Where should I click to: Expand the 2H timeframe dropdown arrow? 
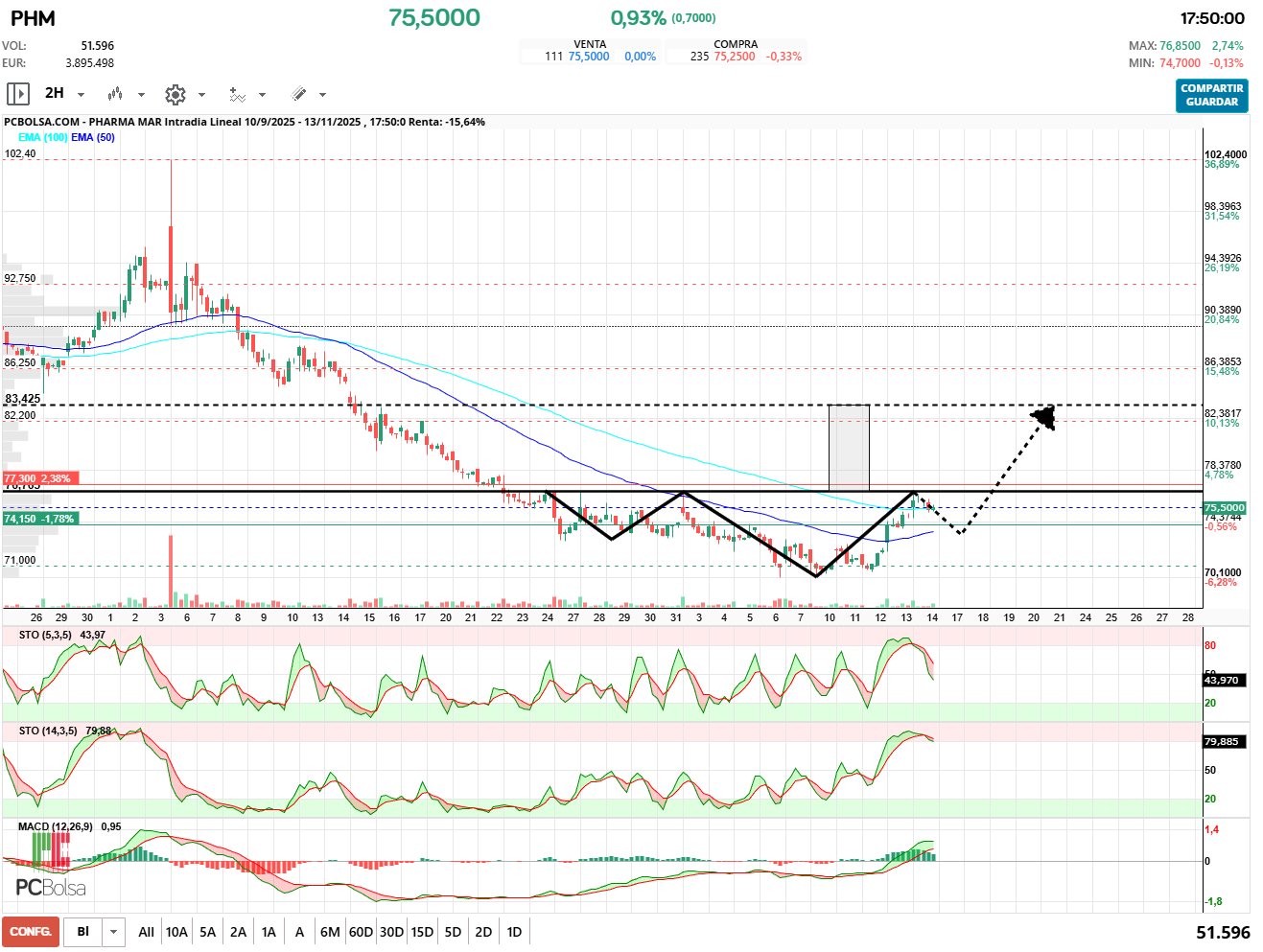pyautogui.click(x=81, y=95)
